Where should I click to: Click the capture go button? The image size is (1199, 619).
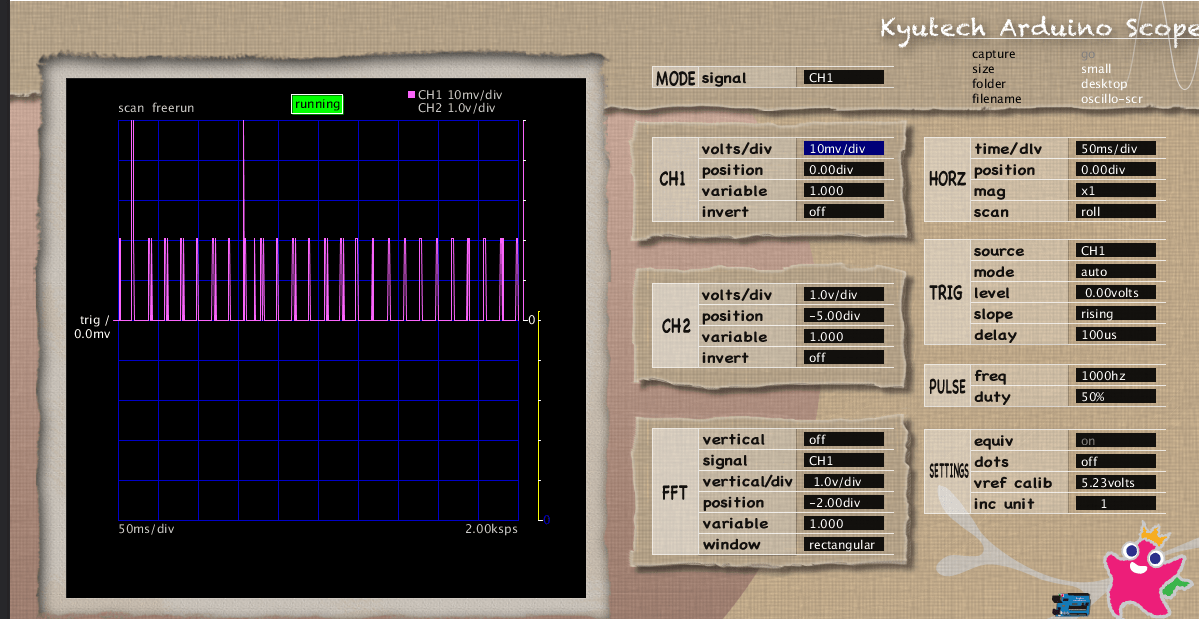[1087, 54]
